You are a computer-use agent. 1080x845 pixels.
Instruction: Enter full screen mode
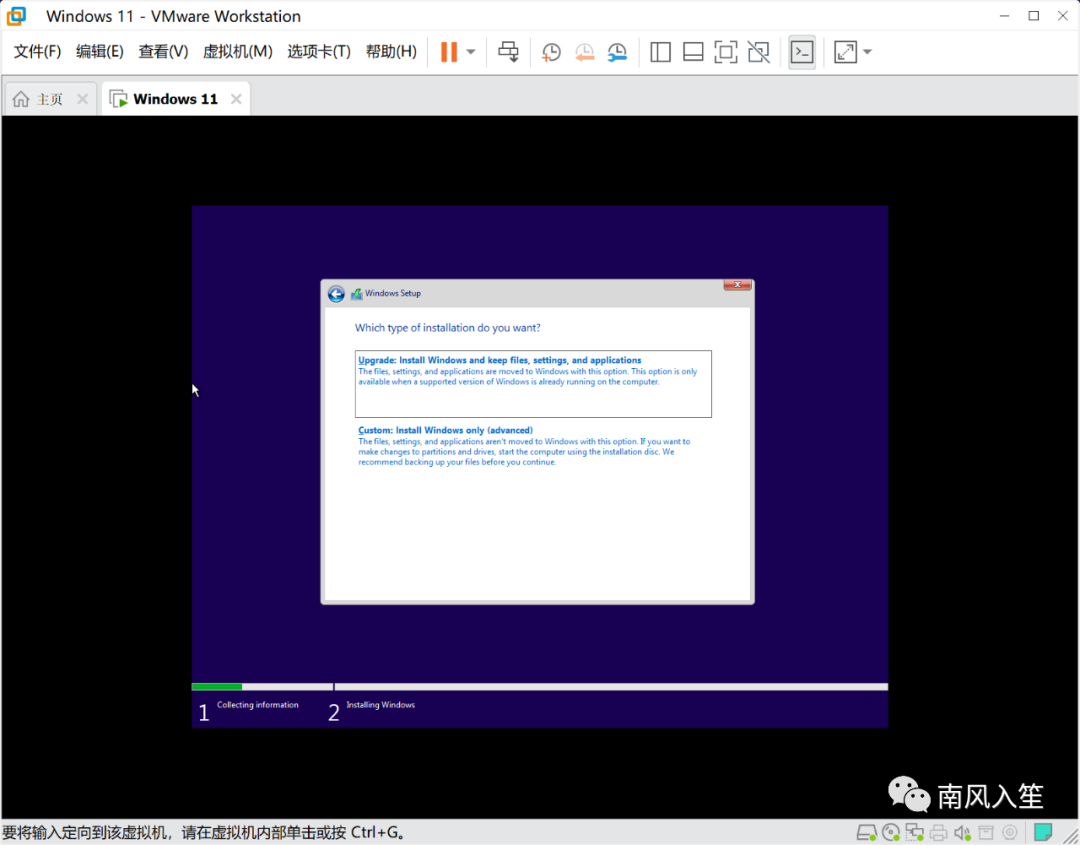[725, 52]
